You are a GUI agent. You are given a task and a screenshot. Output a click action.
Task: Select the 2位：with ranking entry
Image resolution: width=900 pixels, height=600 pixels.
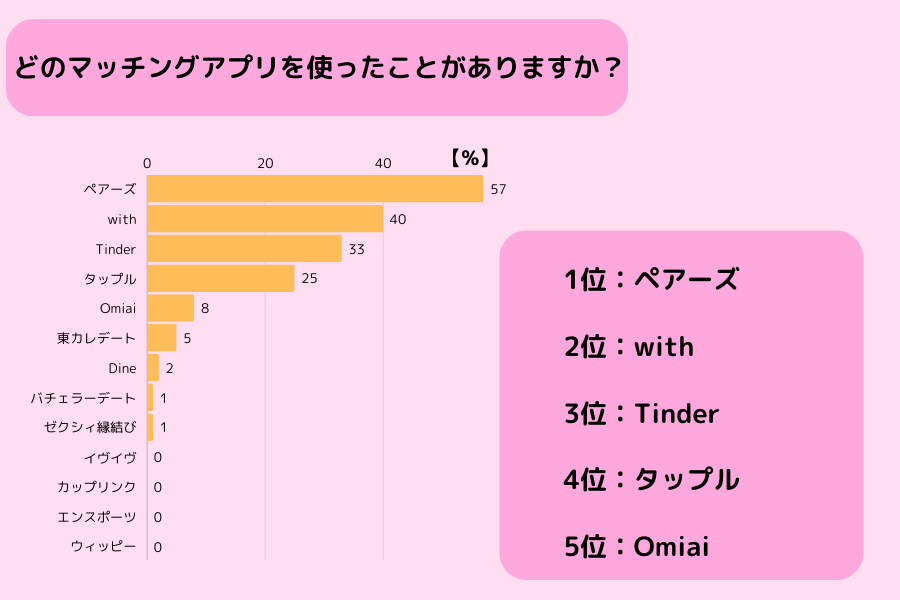(x=629, y=347)
